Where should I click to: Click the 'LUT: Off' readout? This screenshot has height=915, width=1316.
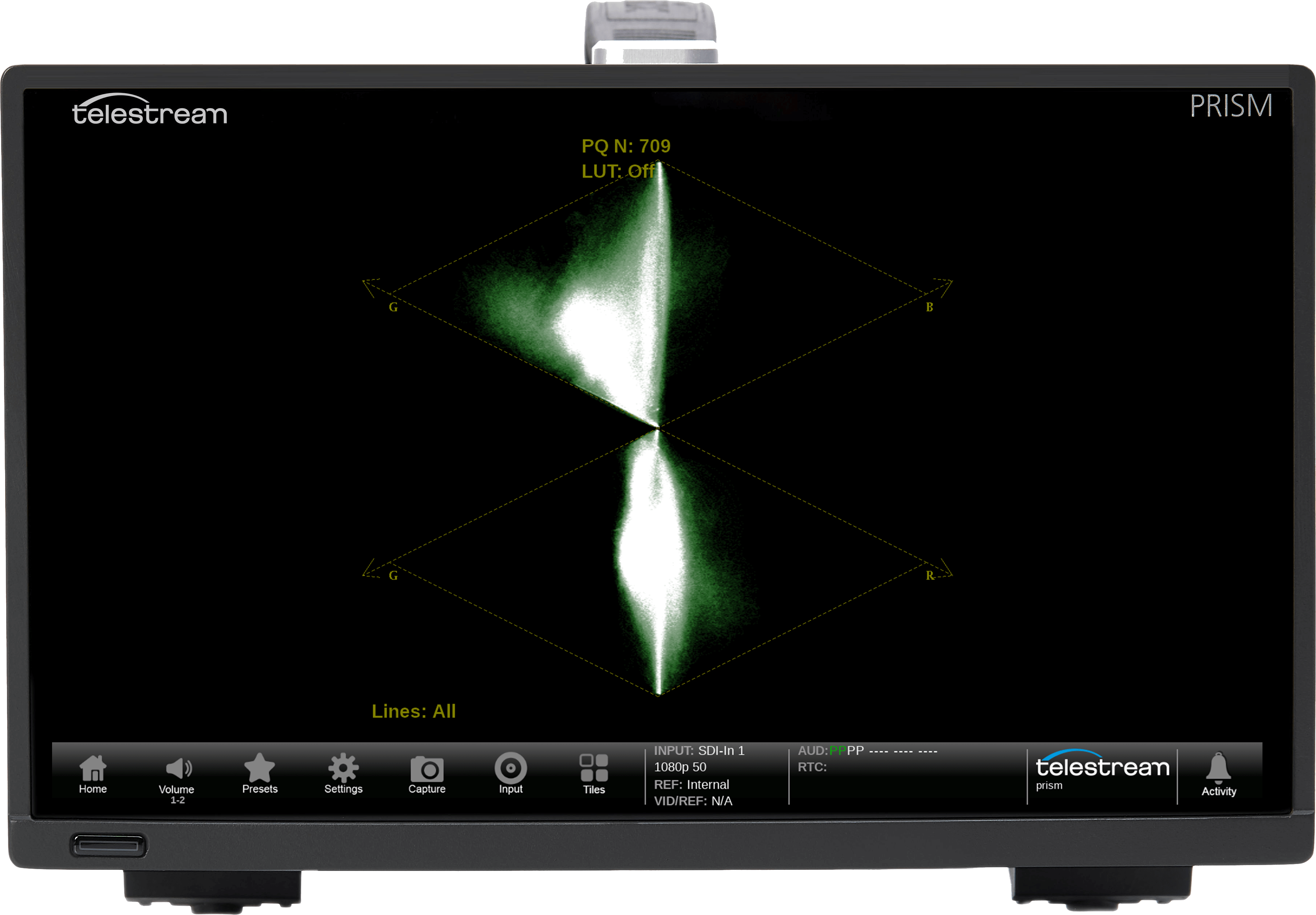618,171
